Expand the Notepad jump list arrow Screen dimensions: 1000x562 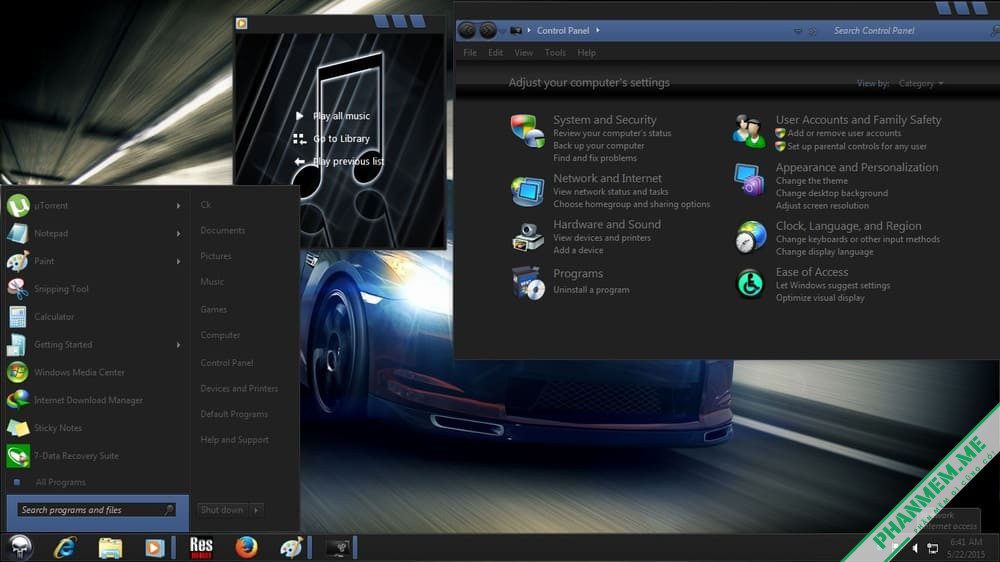click(179, 233)
